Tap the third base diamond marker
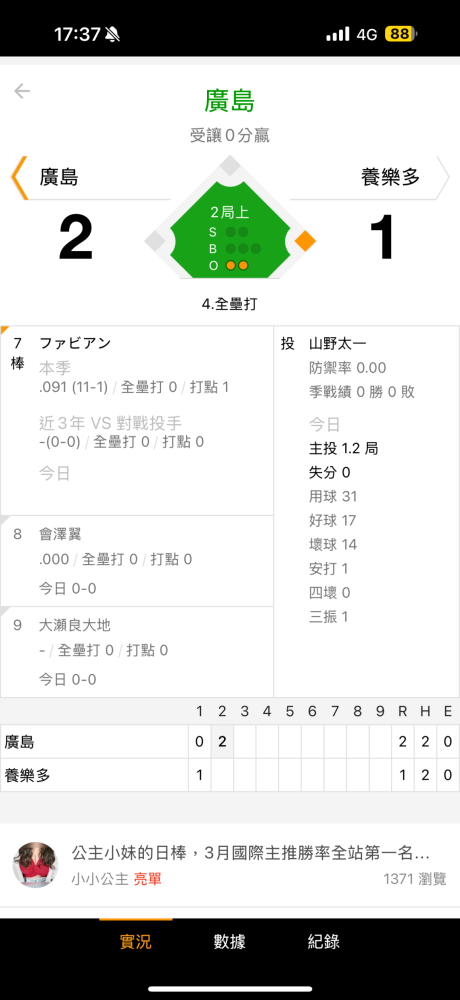The width and height of the screenshot is (460, 1000). (155, 241)
